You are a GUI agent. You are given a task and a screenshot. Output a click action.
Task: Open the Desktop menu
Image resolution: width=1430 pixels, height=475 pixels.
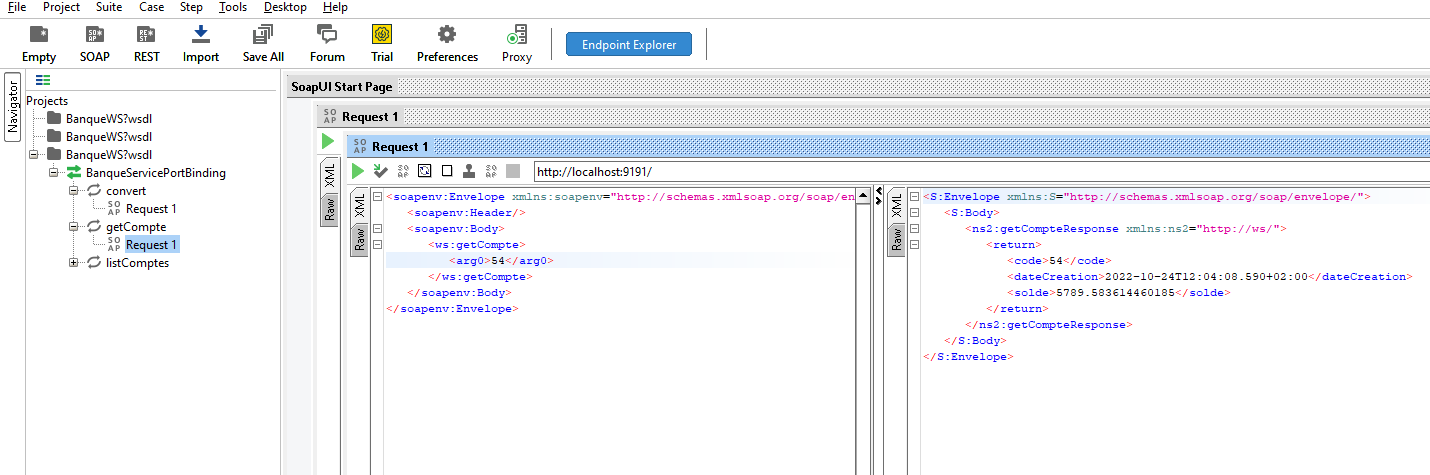click(285, 7)
